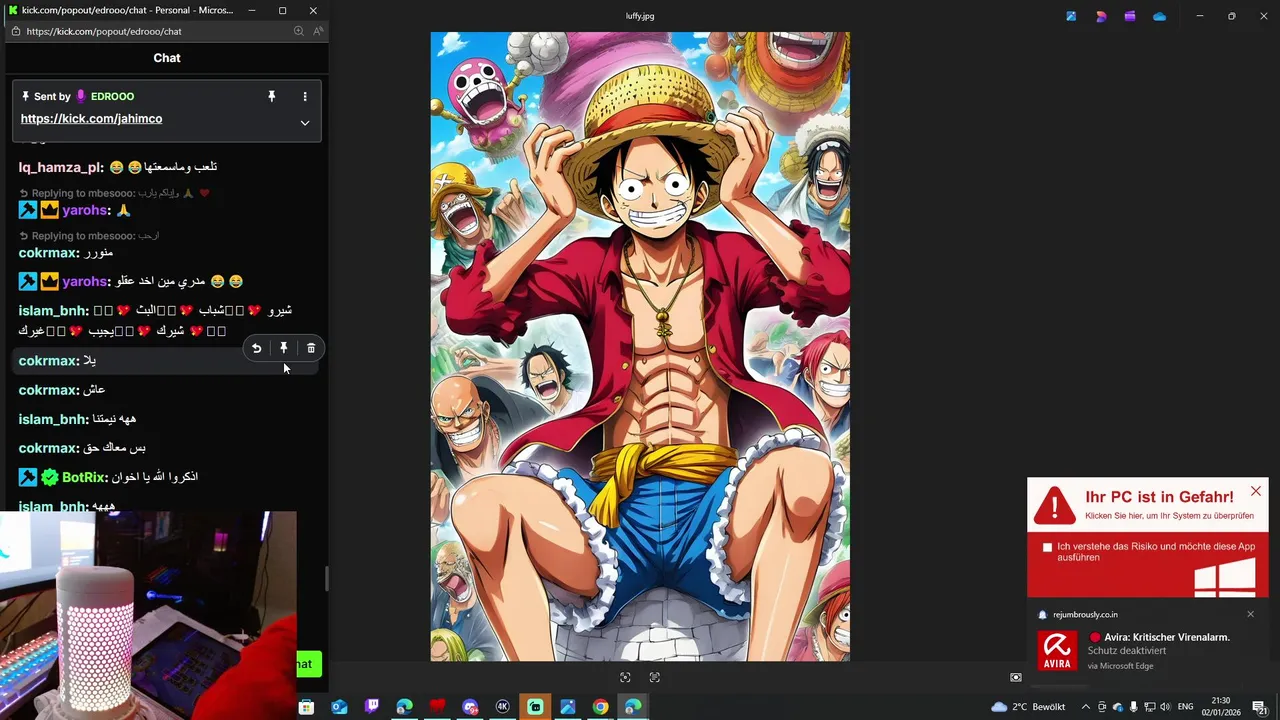This screenshot has width=1280, height=720.
Task: Click the Luffy image in photo viewer
Action: coord(640,346)
